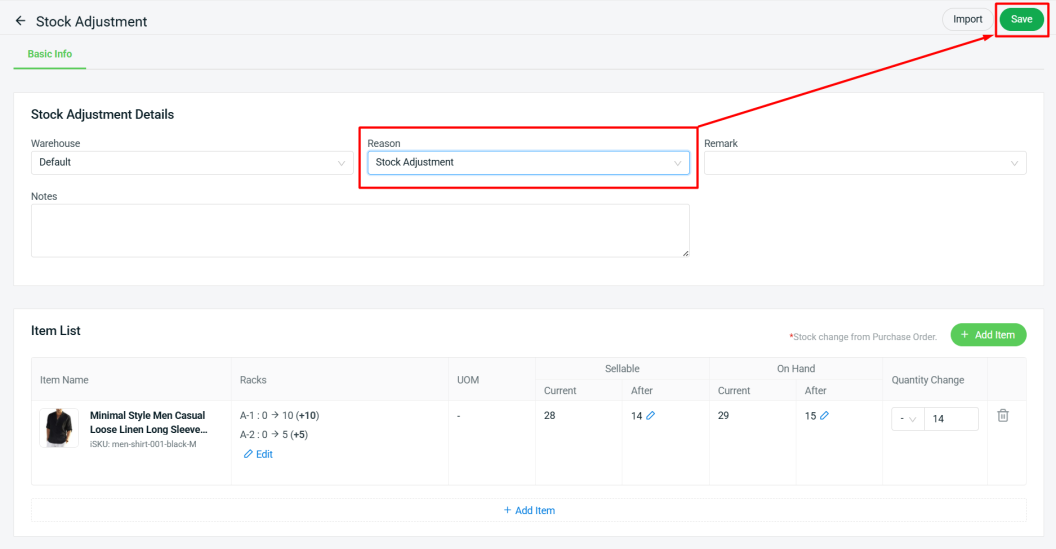Click the Import button
Image resolution: width=1056 pixels, height=549 pixels.
tap(967, 20)
